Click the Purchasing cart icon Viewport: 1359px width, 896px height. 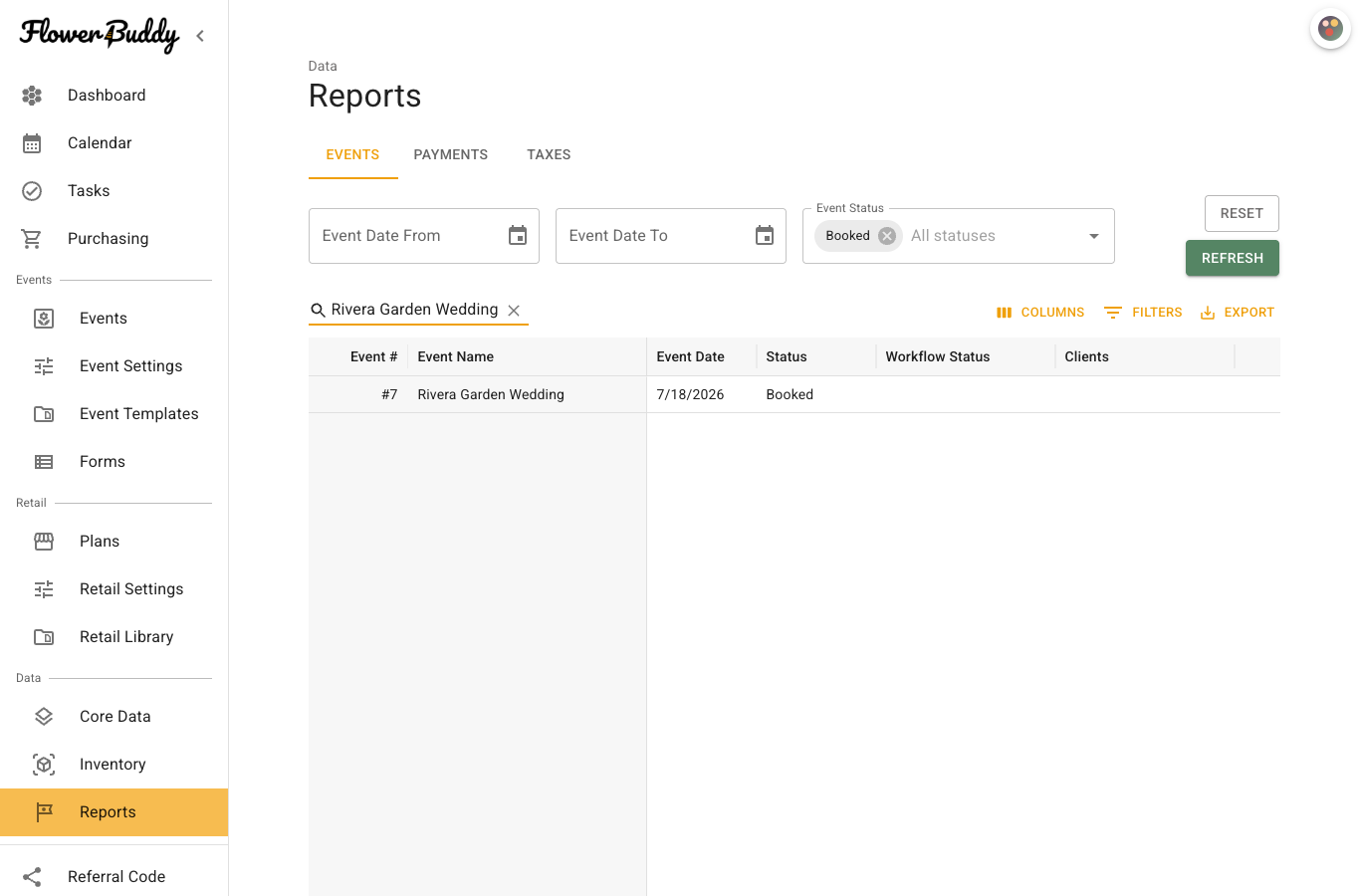(32, 239)
